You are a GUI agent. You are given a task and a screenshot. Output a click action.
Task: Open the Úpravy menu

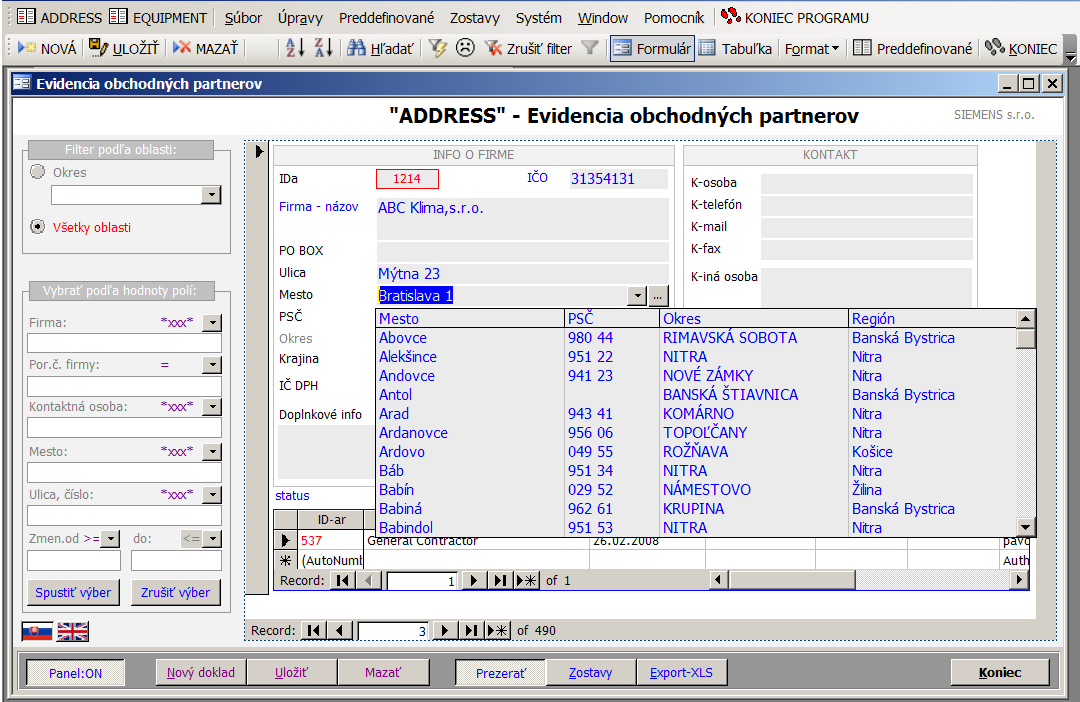point(300,17)
